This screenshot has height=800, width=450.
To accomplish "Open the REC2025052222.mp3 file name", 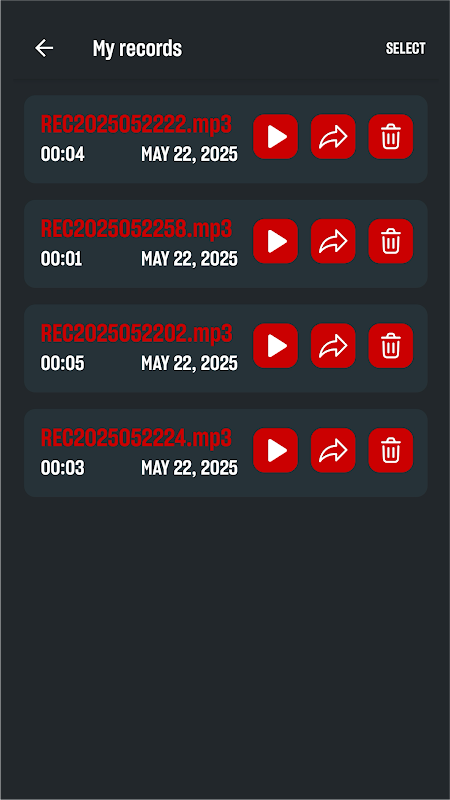I will [x=136, y=124].
